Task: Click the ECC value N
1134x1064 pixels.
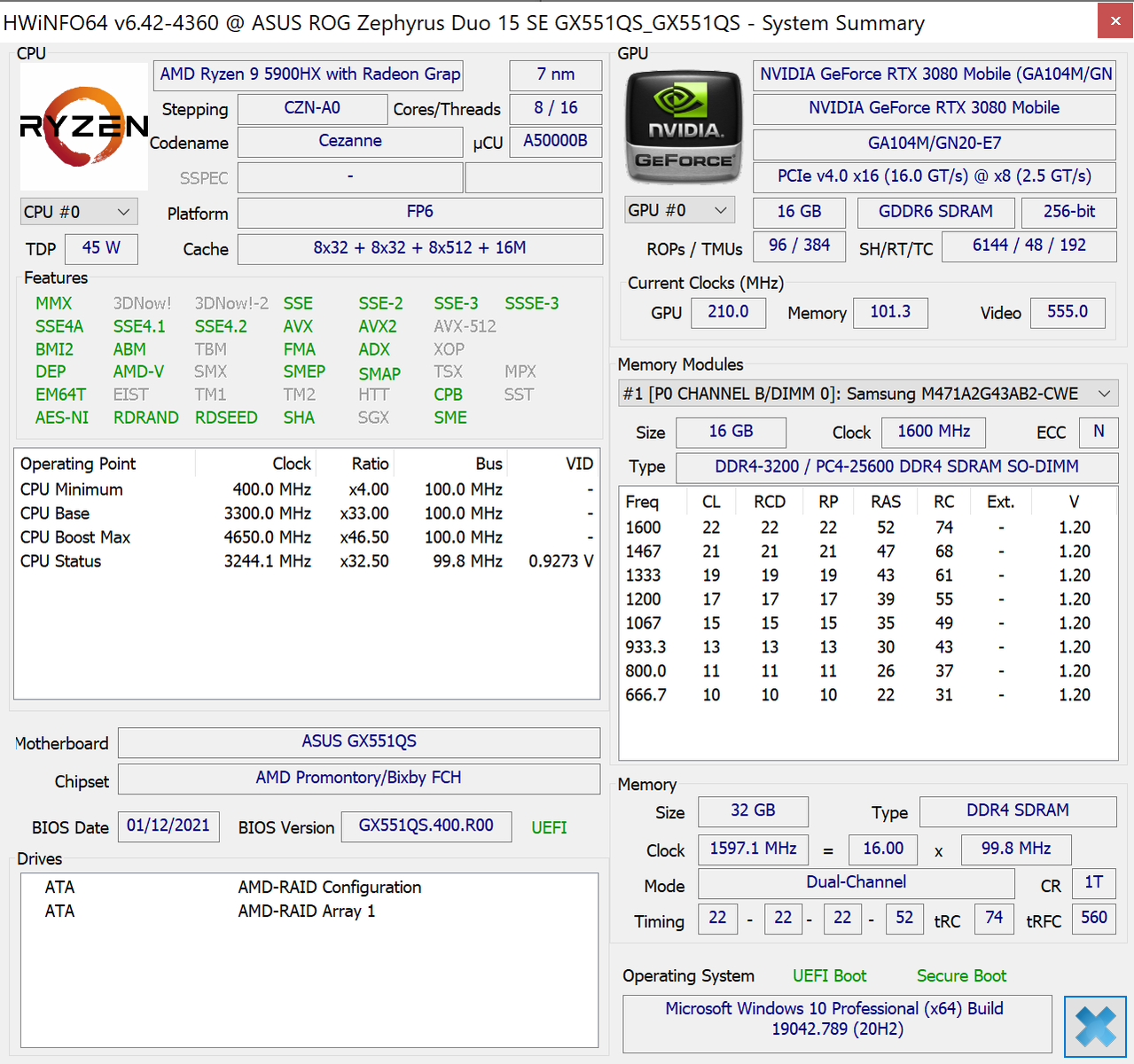Action: [x=1099, y=432]
